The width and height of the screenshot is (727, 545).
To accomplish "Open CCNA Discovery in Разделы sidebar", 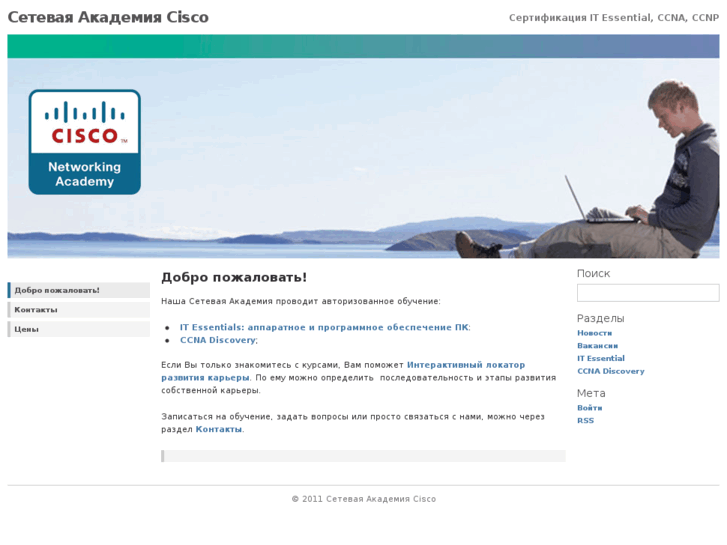I will (611, 371).
